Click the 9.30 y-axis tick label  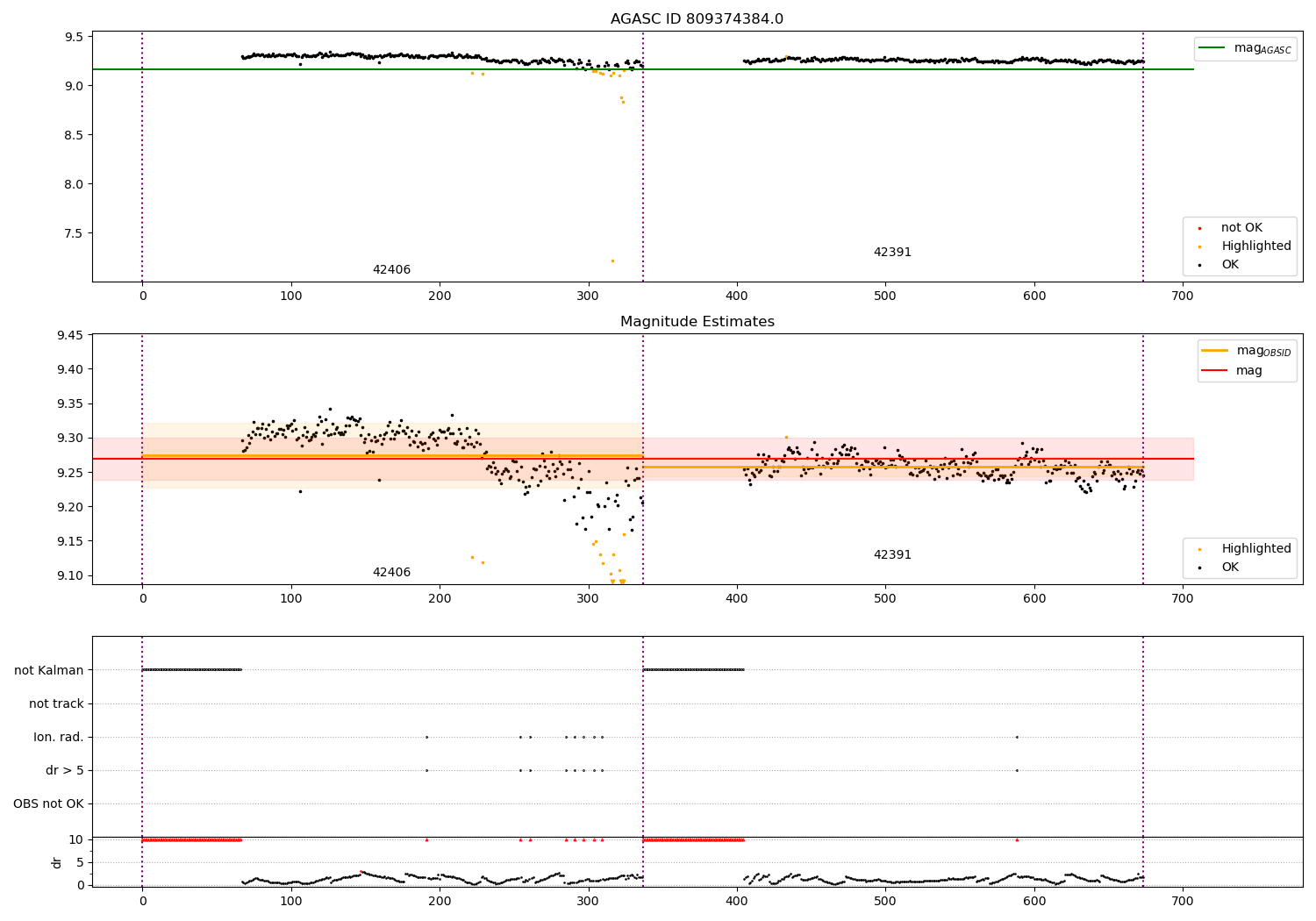tap(71, 439)
